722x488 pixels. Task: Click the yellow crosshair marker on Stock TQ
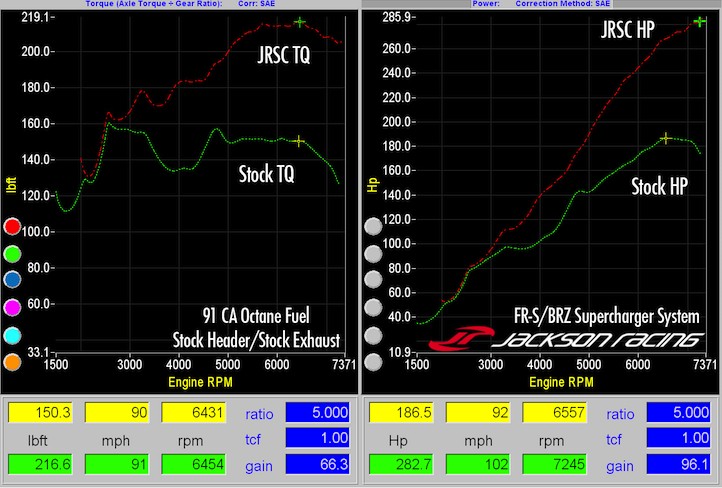pos(299,141)
